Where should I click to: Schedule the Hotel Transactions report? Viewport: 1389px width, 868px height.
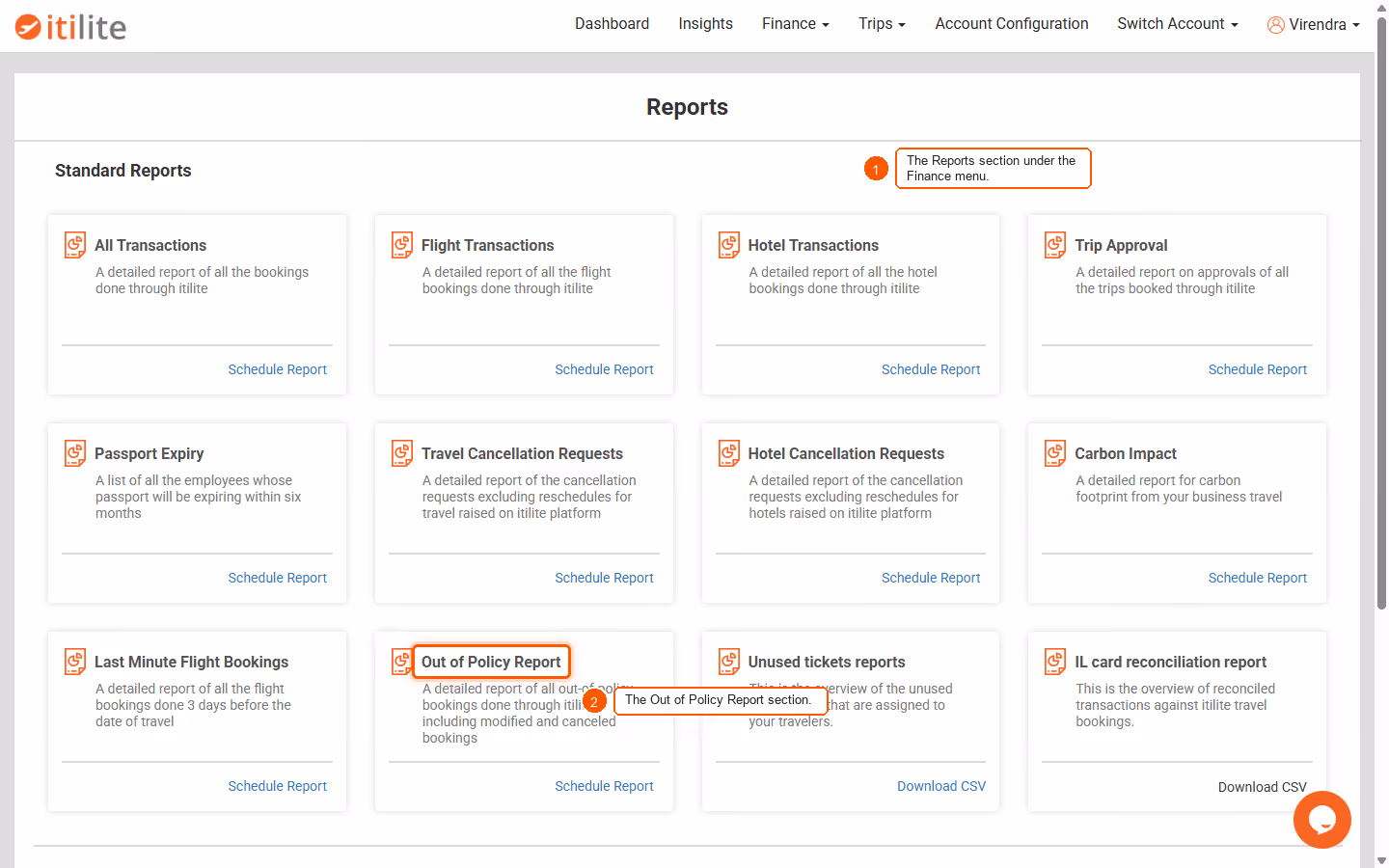[x=931, y=369]
